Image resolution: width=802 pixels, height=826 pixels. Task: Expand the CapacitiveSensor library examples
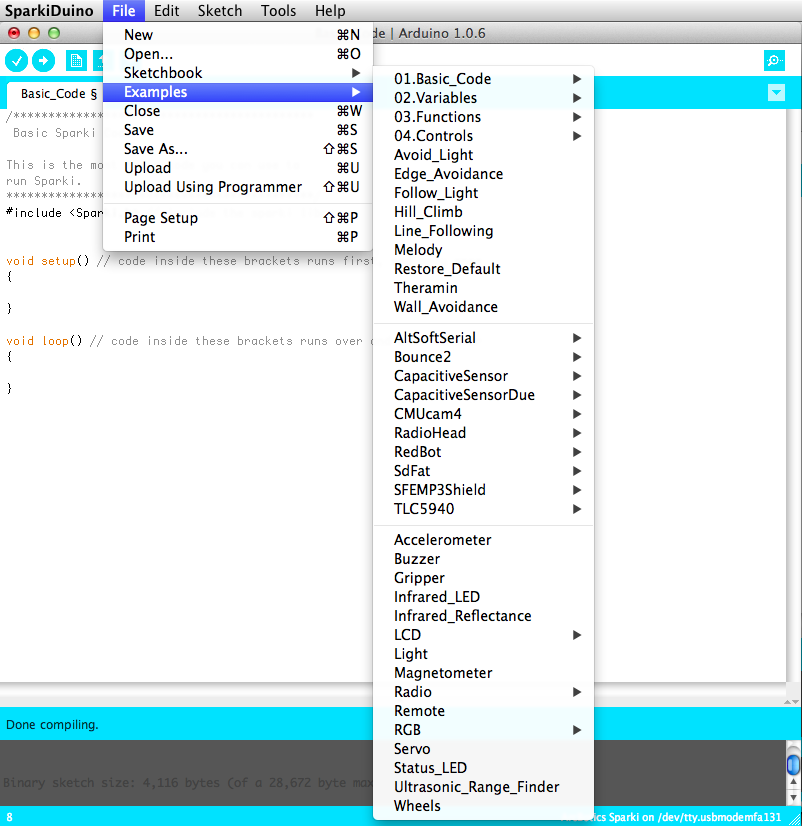484,376
